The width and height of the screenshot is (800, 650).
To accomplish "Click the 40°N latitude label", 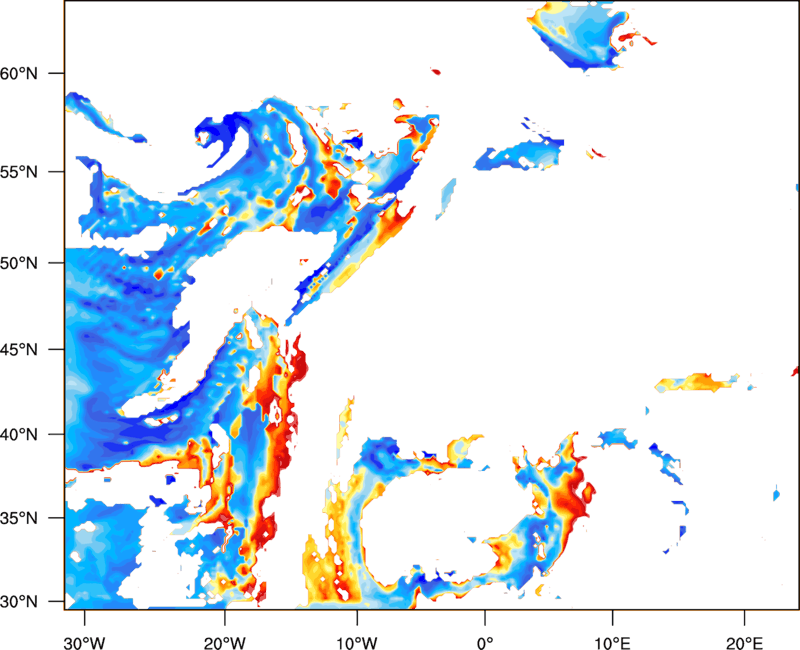I will tap(19, 435).
